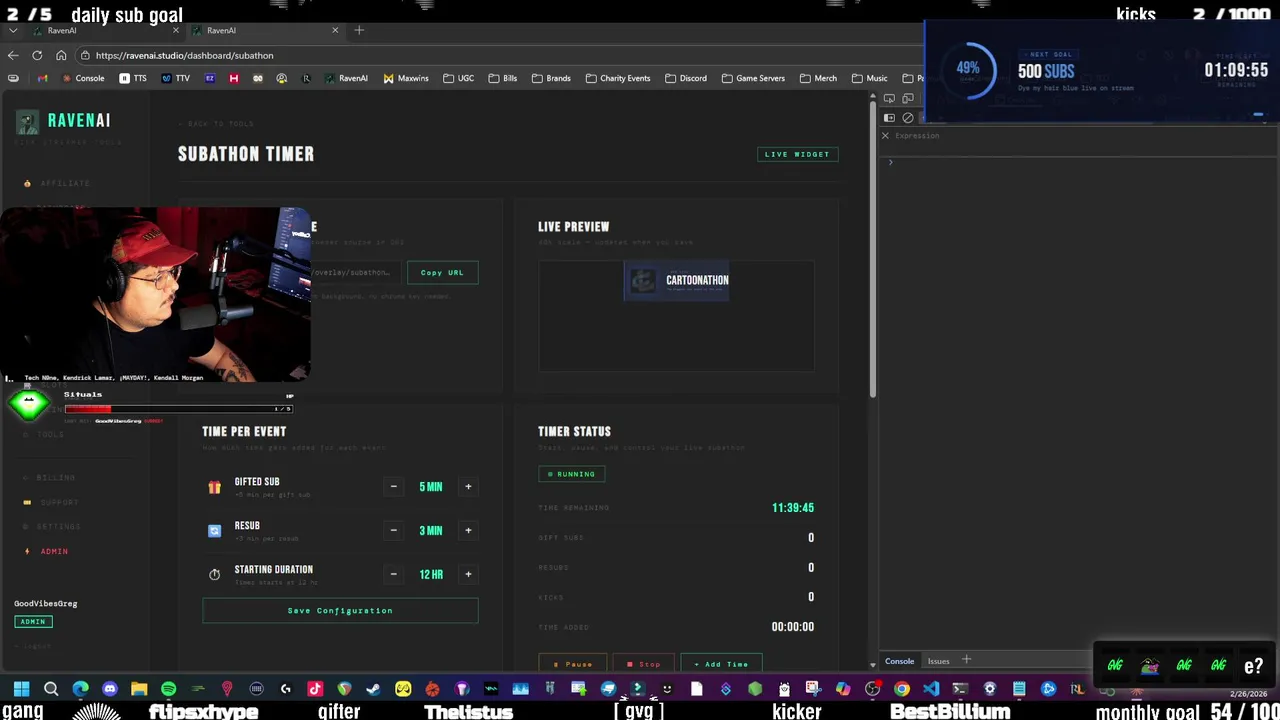Screen dimensions: 1280x720
Task: Click the page scrollbar down arrow
Action: coord(873,664)
